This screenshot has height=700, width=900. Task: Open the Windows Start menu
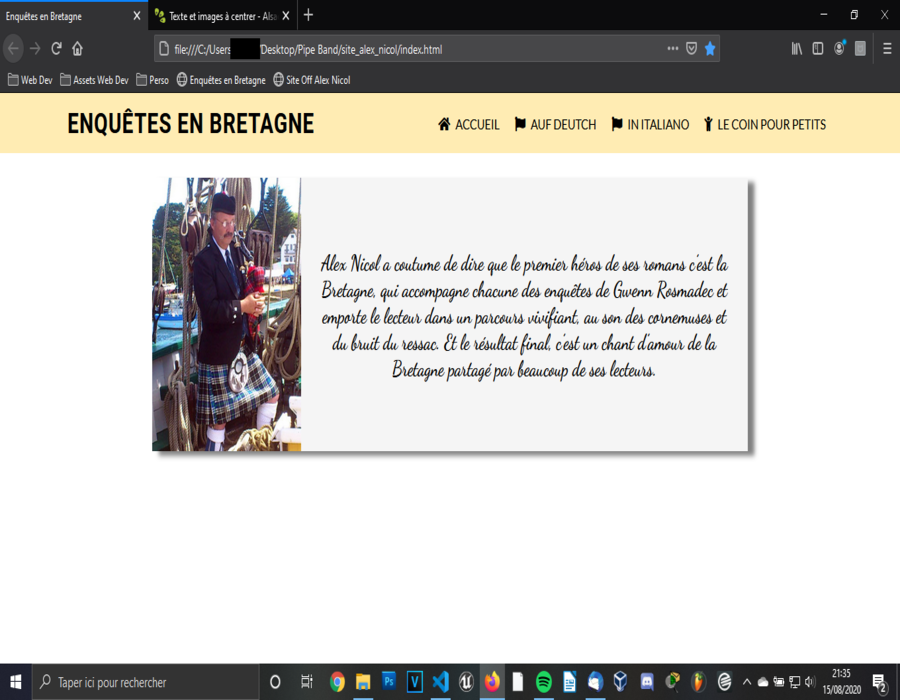(15, 682)
